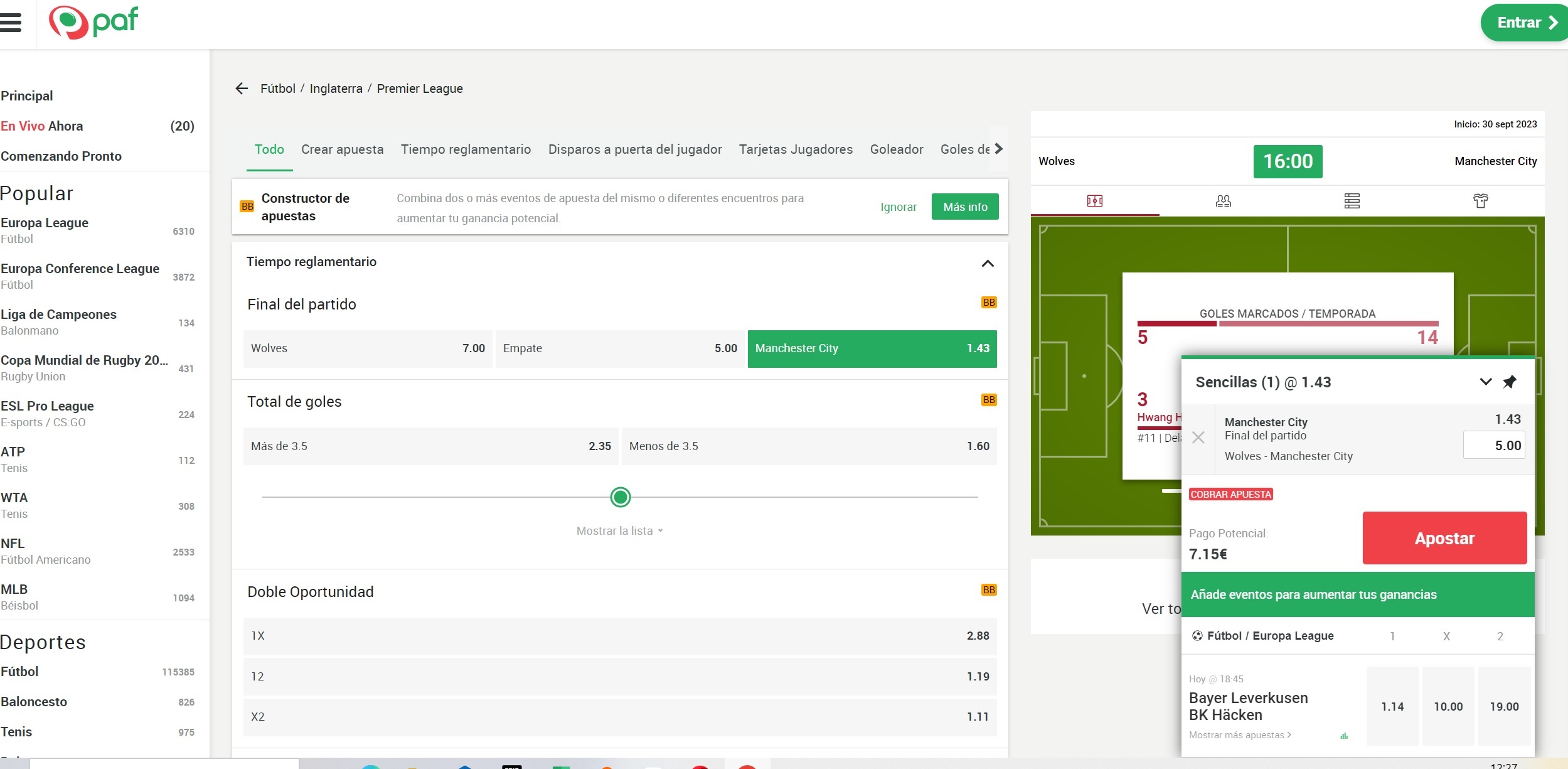Click the Paf logo
Screen dimensions: 1568x769
(x=93, y=23)
